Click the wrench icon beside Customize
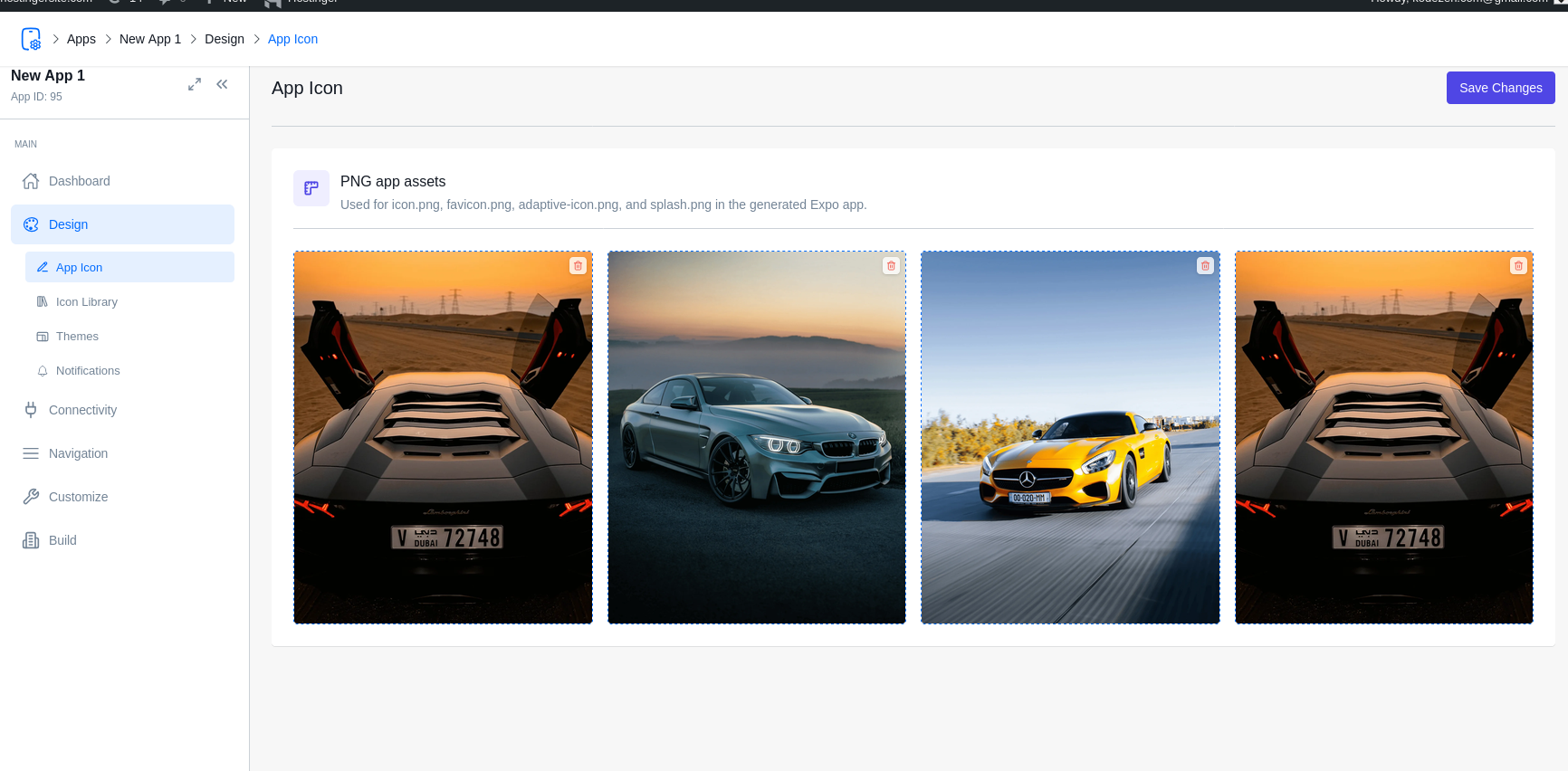 tap(31, 497)
